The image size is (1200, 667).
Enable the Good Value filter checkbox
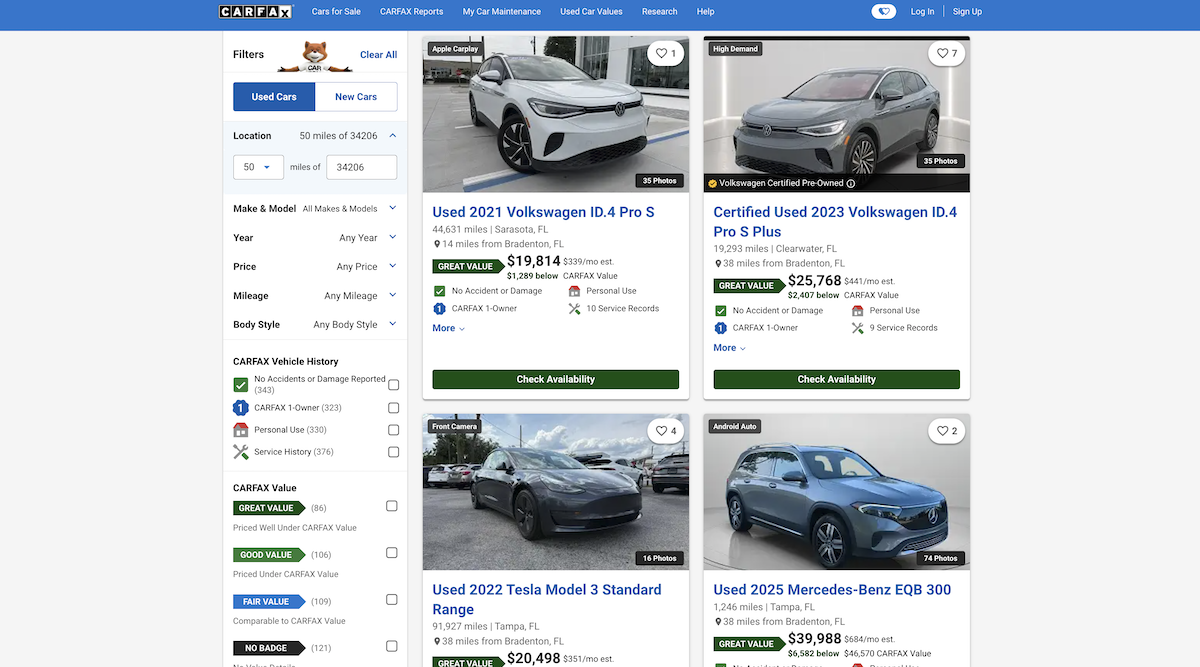pos(392,553)
